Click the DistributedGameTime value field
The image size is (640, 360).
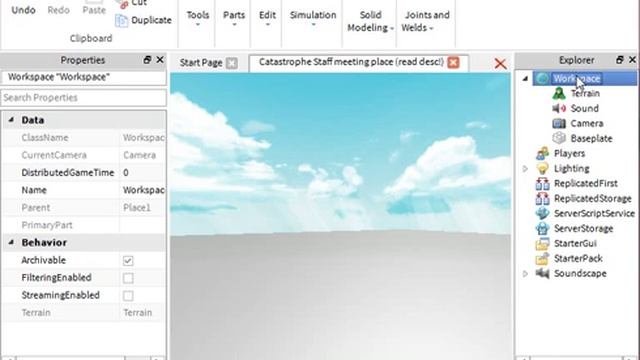tap(143, 173)
